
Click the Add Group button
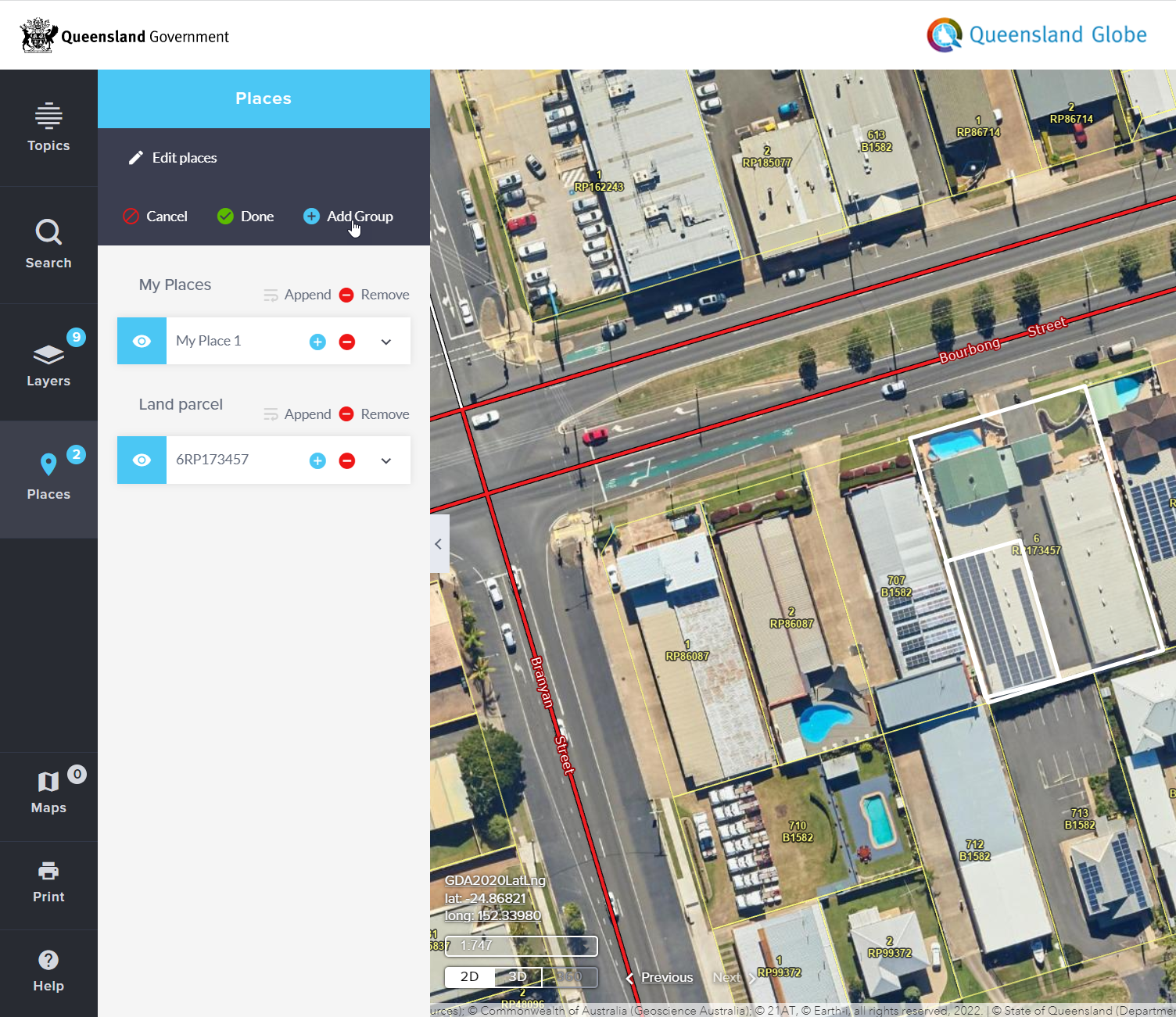pyautogui.click(x=349, y=217)
